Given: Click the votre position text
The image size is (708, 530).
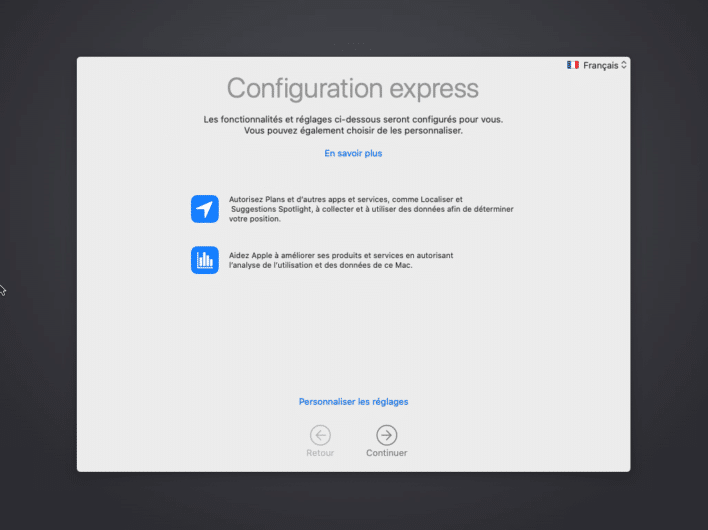Looking at the screenshot, I should coord(254,219).
